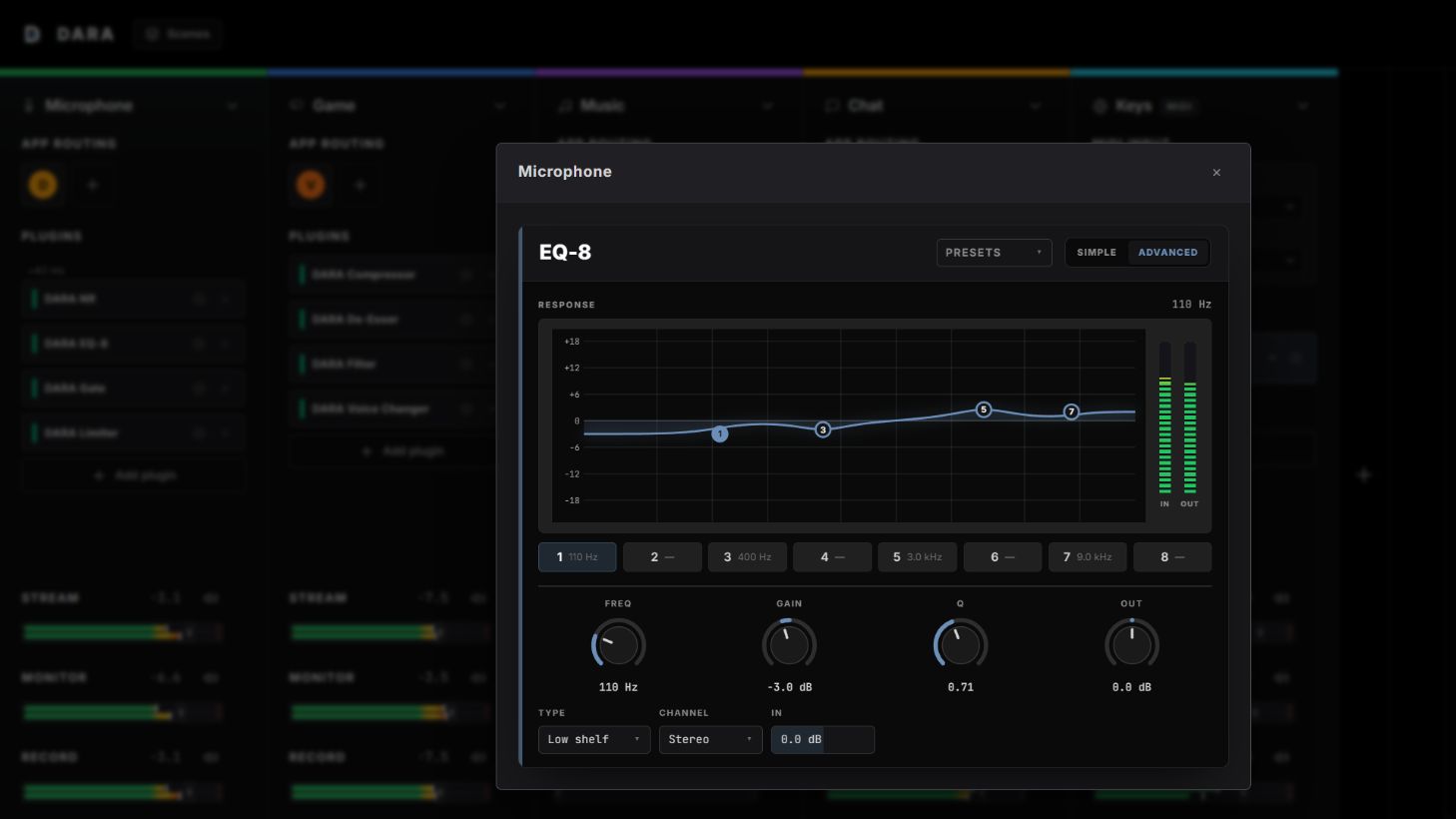Select EQ node 1 on response curve
1456x819 pixels.
tap(720, 433)
